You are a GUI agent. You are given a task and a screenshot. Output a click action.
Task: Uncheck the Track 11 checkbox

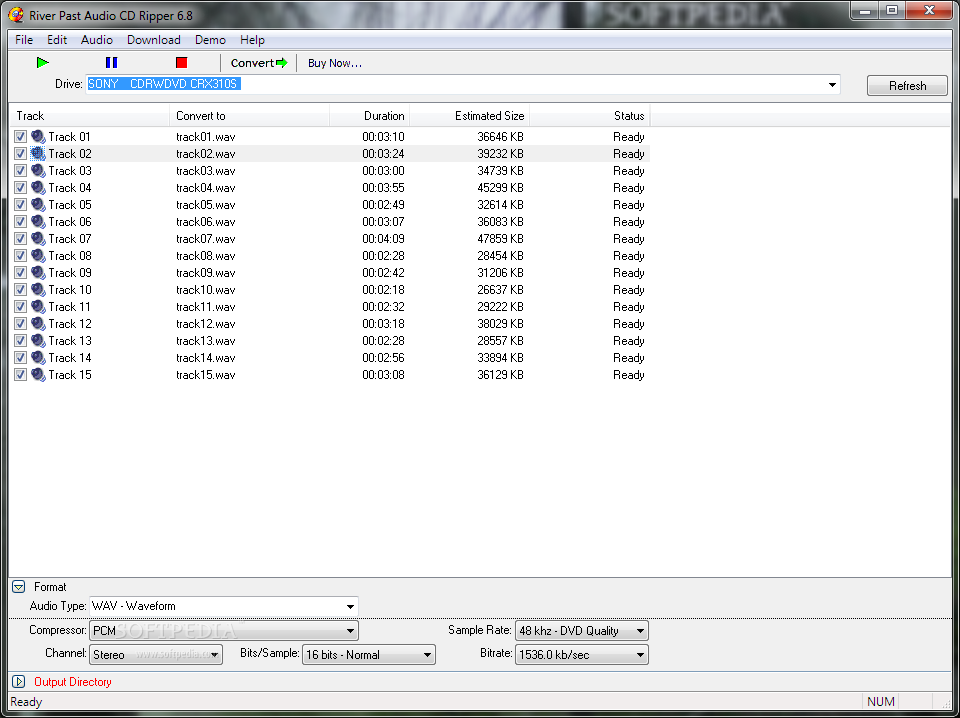[x=20, y=307]
